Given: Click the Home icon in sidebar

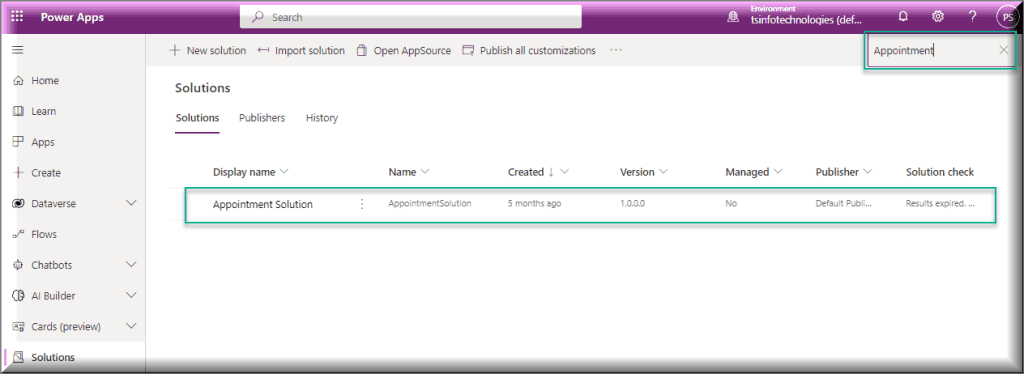Looking at the screenshot, I should pyautogui.click(x=18, y=80).
